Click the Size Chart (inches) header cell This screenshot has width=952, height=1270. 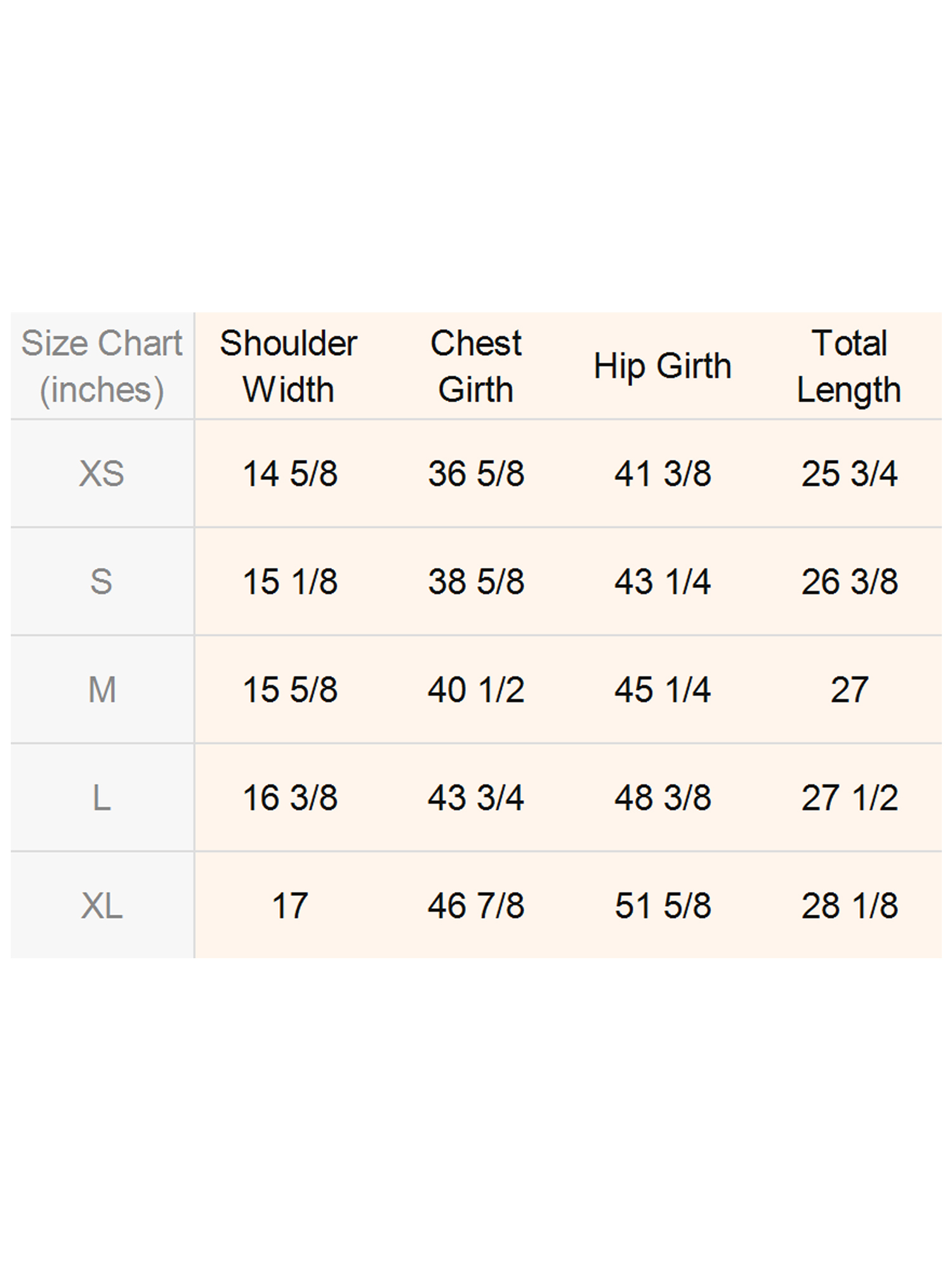[102, 366]
